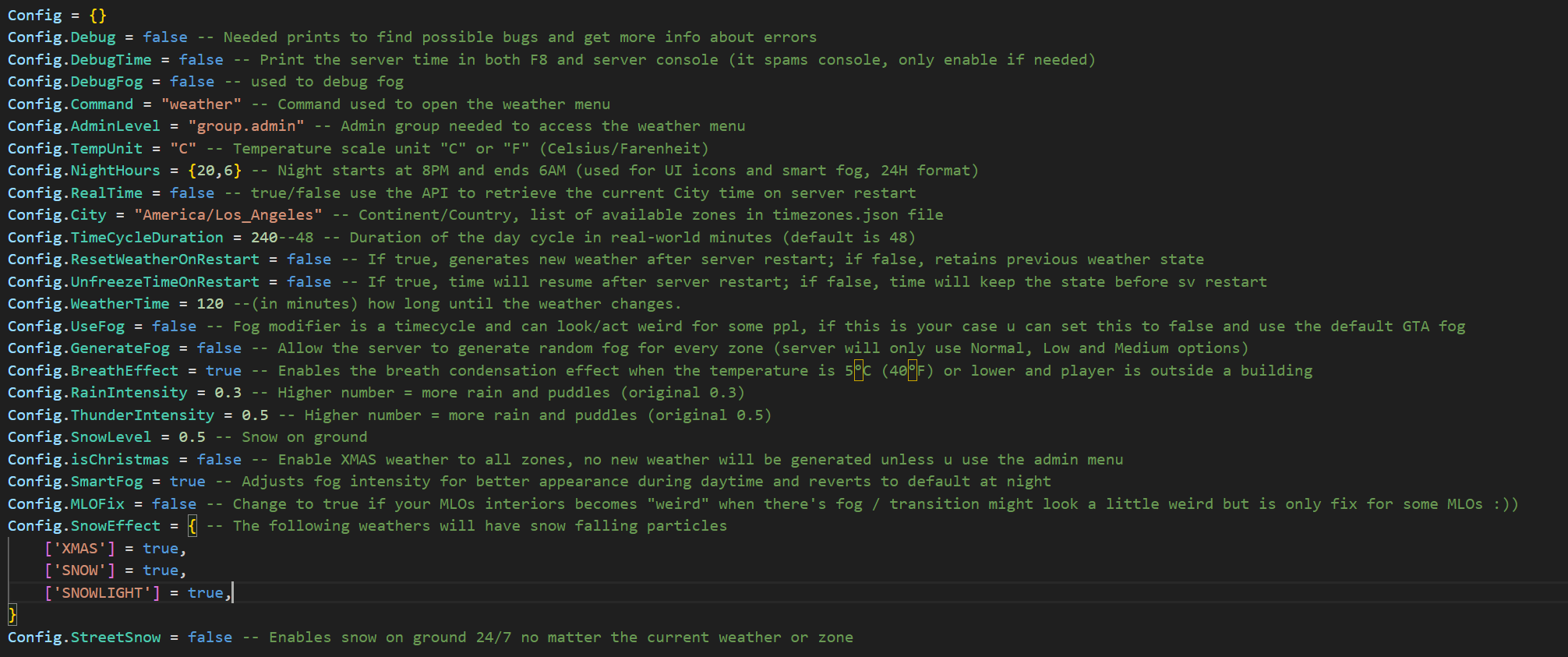Click the false value of Config.UseFog
Viewport: 1568px width, 657px height.
point(175,327)
